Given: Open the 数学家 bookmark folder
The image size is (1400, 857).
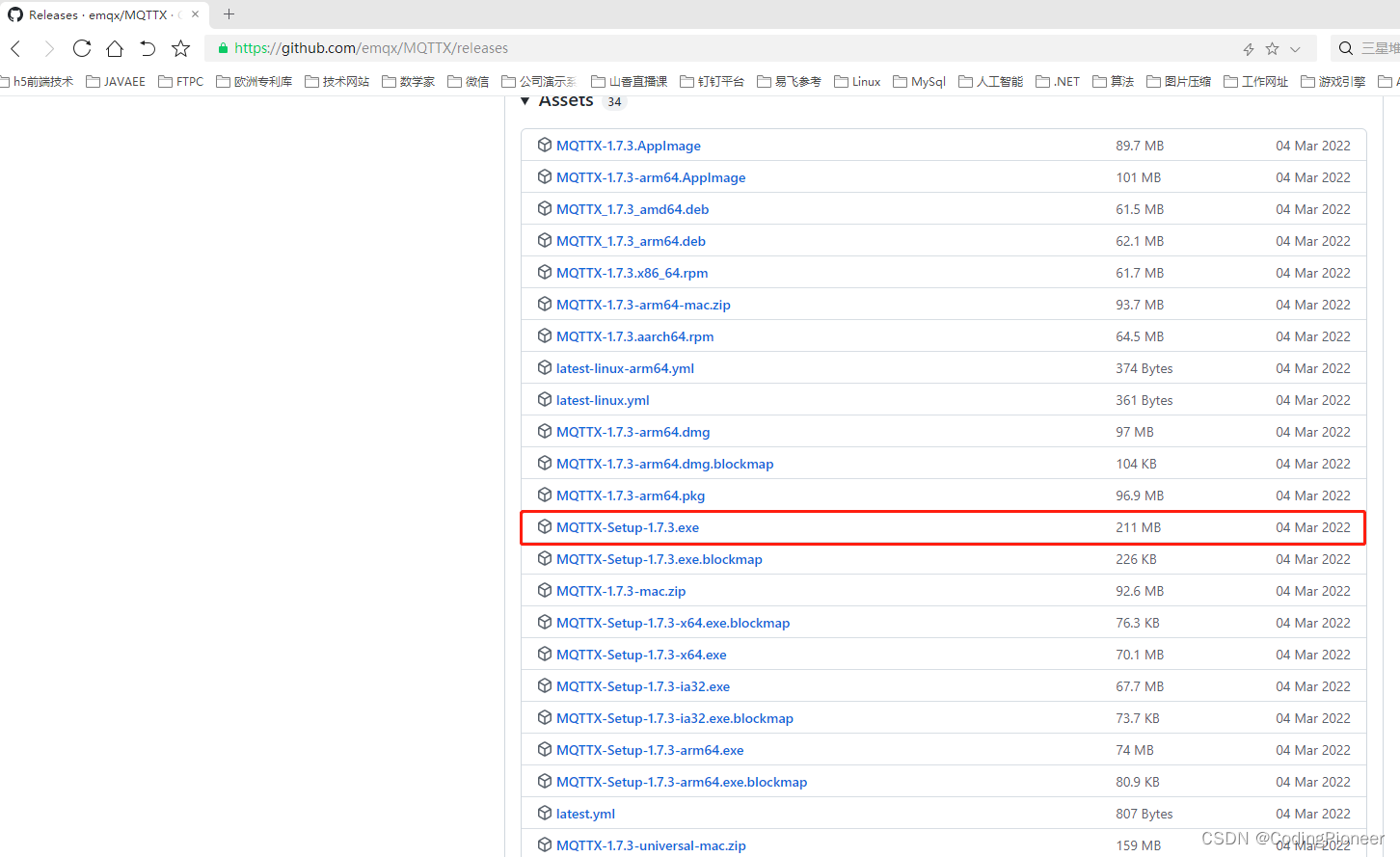Looking at the screenshot, I should tap(409, 82).
